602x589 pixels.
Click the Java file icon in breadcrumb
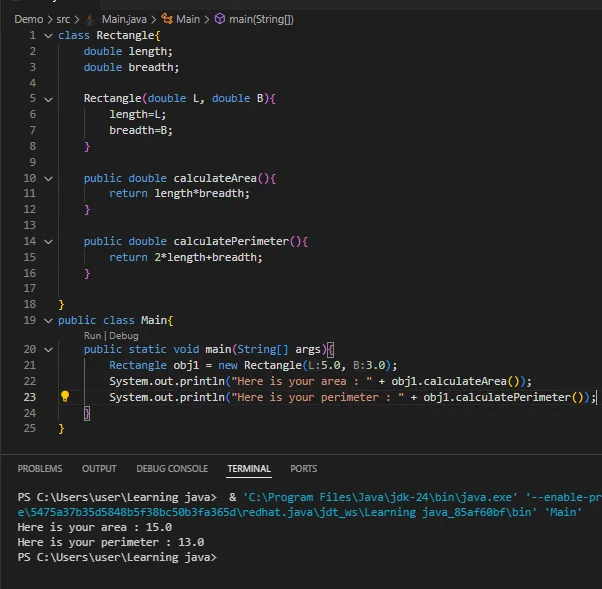(x=90, y=19)
